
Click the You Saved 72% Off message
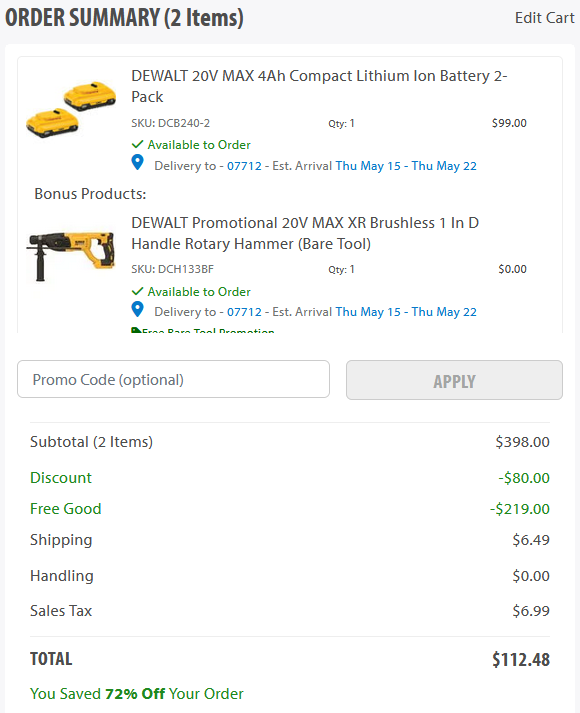tap(137, 693)
